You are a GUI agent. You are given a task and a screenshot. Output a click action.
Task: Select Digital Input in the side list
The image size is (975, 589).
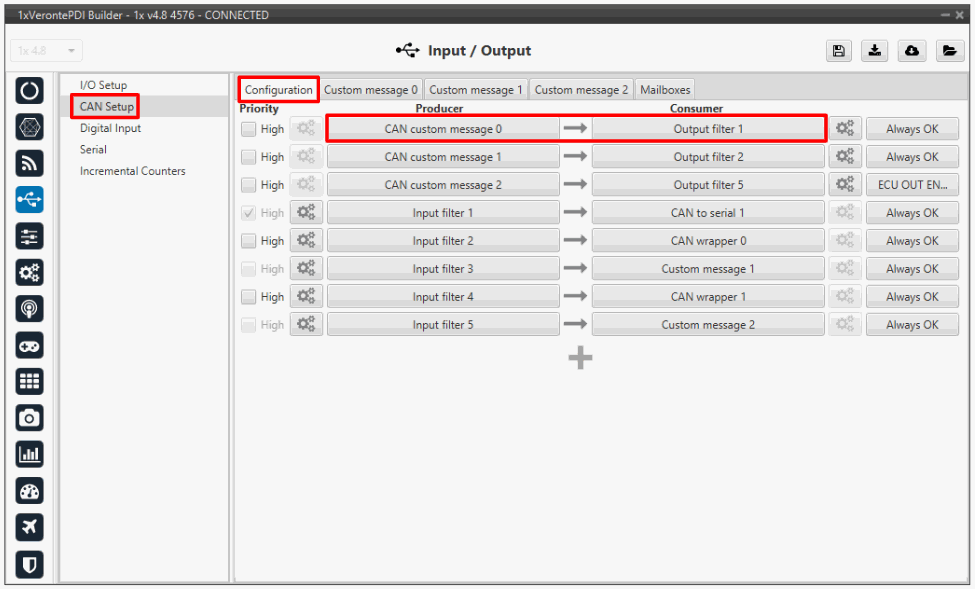[x=110, y=128]
